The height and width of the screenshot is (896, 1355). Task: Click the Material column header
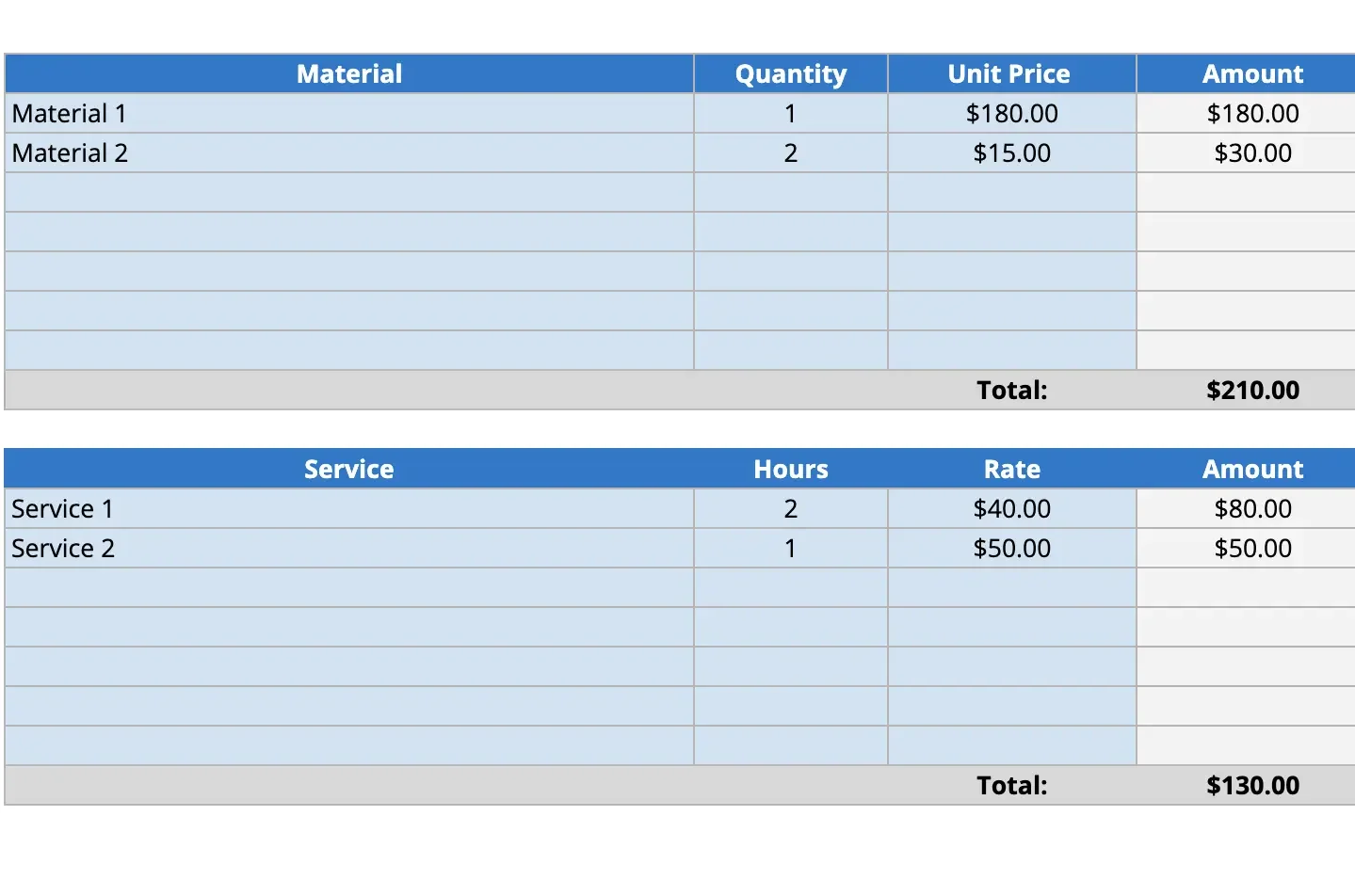pos(349,74)
